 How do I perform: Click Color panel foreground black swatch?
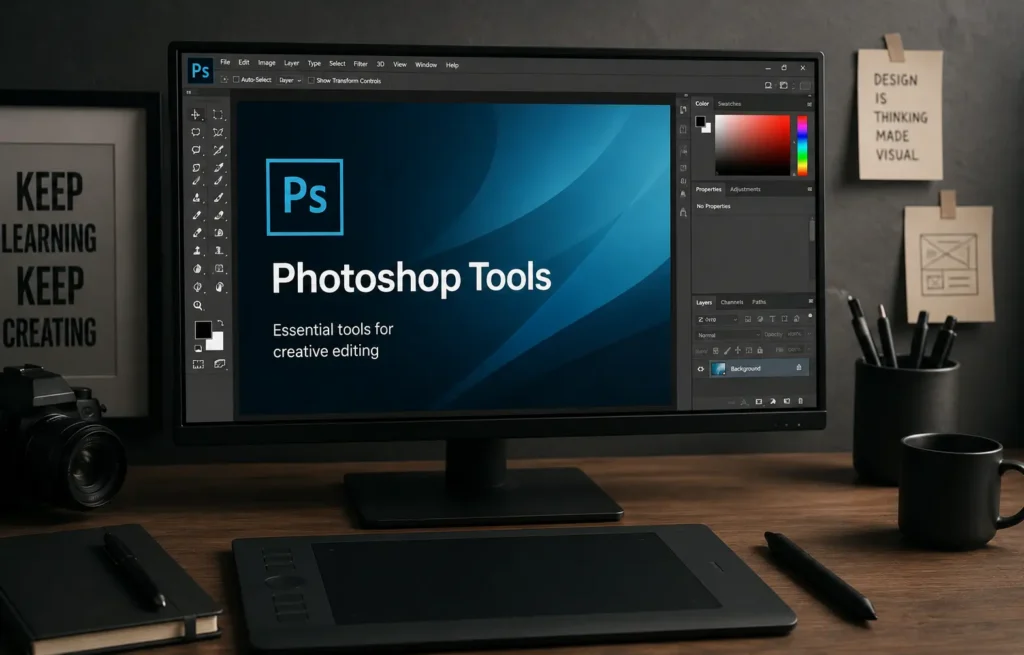700,121
